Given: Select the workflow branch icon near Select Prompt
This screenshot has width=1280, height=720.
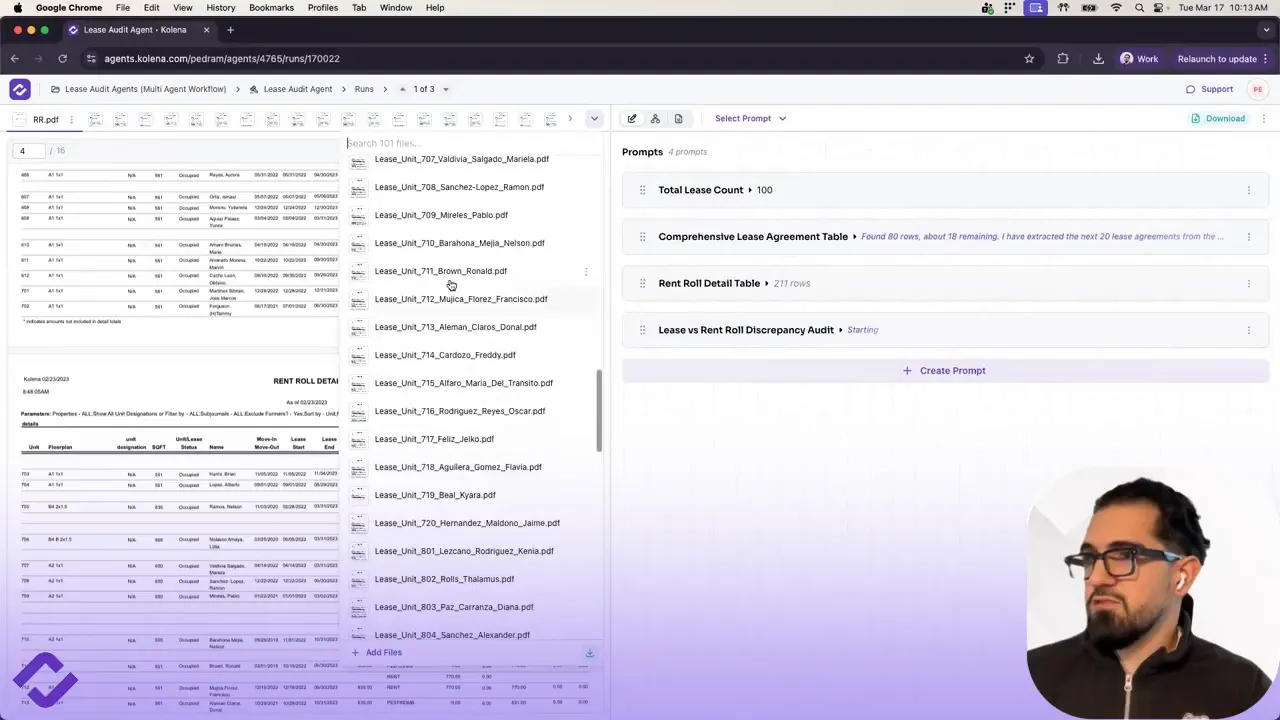Looking at the screenshot, I should click(655, 118).
